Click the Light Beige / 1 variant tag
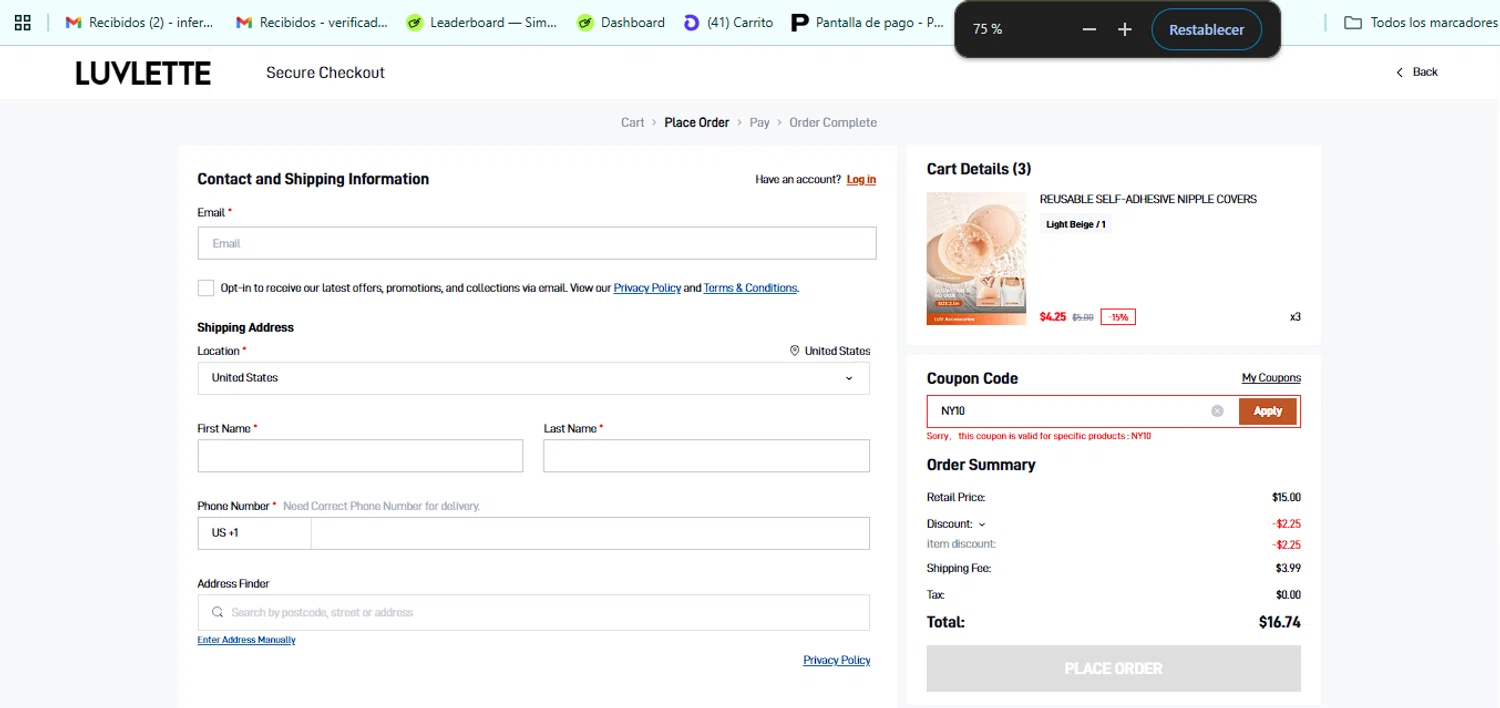Image resolution: width=1500 pixels, height=708 pixels. 1076,225
